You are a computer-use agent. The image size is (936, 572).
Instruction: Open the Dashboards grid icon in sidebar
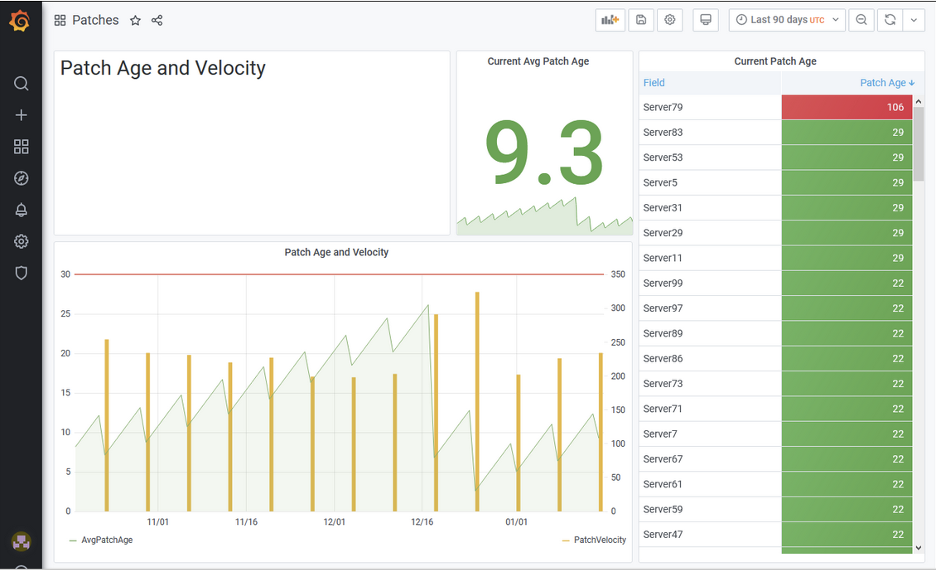click(x=21, y=146)
